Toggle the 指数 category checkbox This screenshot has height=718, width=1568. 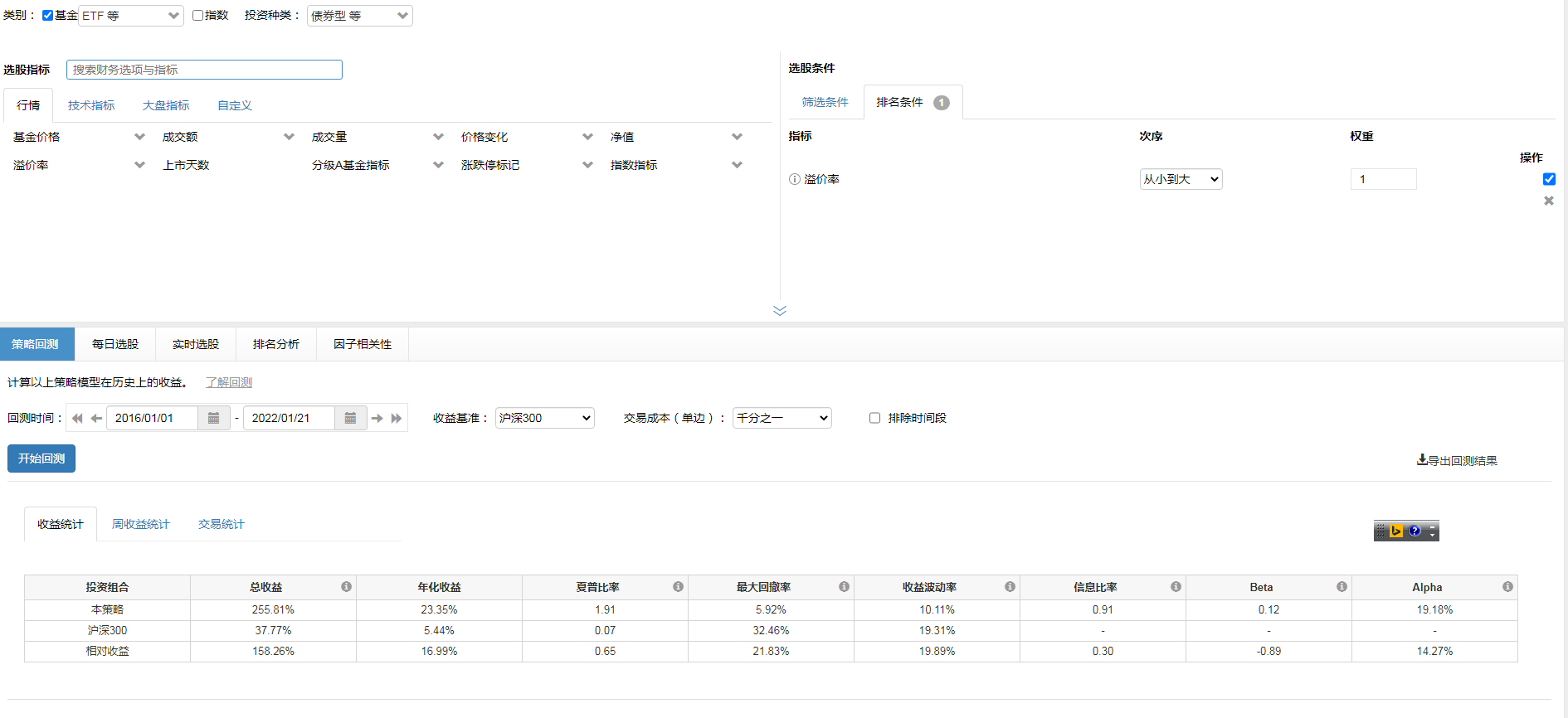tap(198, 16)
